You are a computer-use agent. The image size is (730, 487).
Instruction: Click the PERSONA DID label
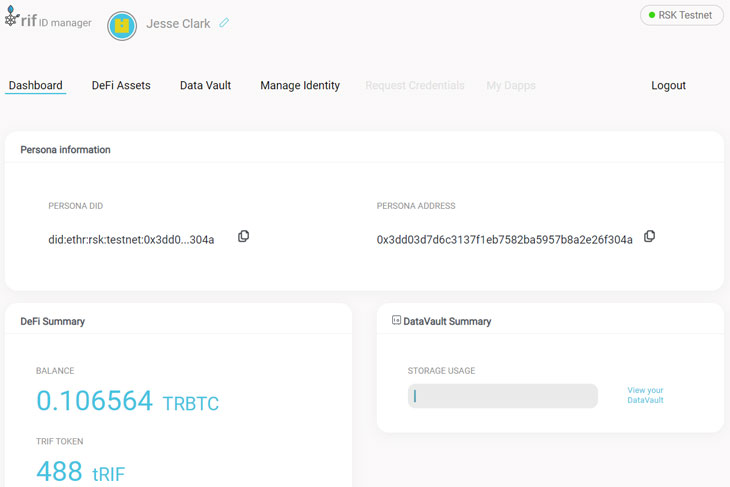[75, 206]
